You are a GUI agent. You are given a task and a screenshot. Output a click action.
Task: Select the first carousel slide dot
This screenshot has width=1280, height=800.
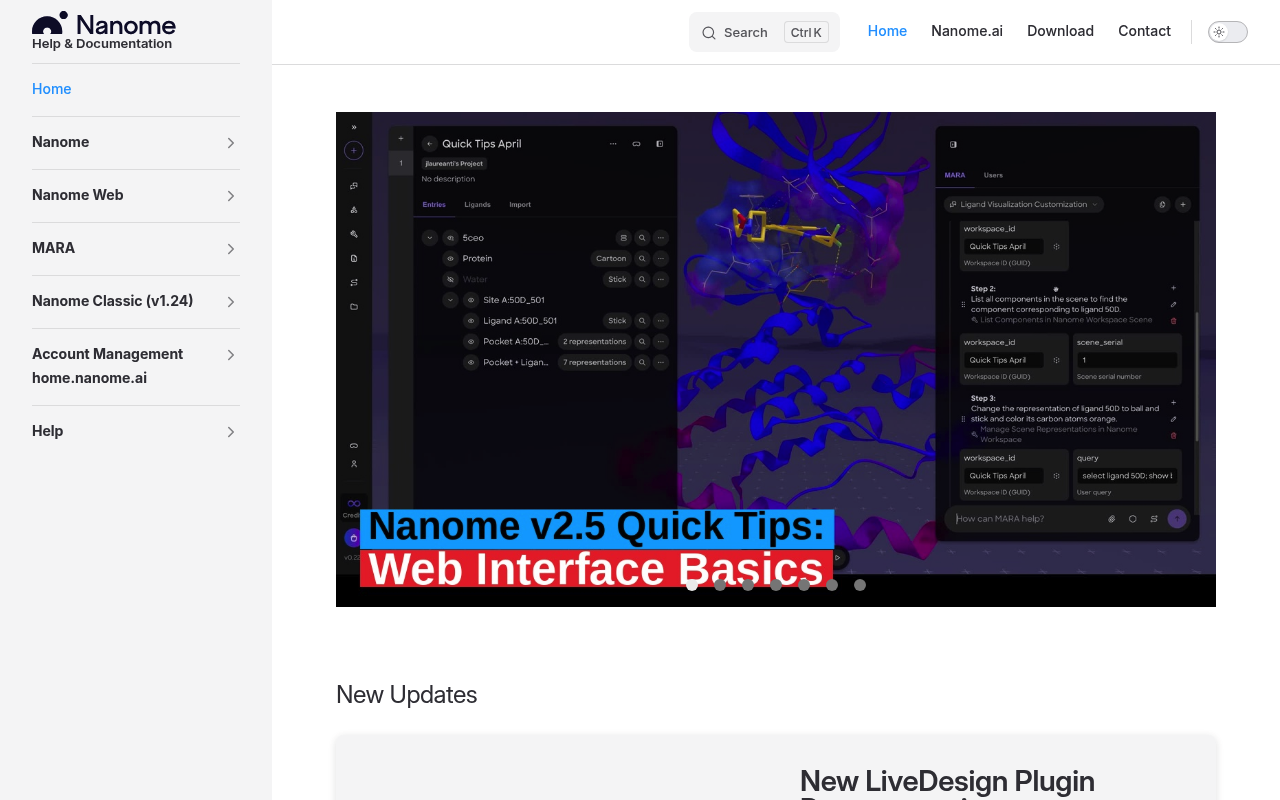692,585
